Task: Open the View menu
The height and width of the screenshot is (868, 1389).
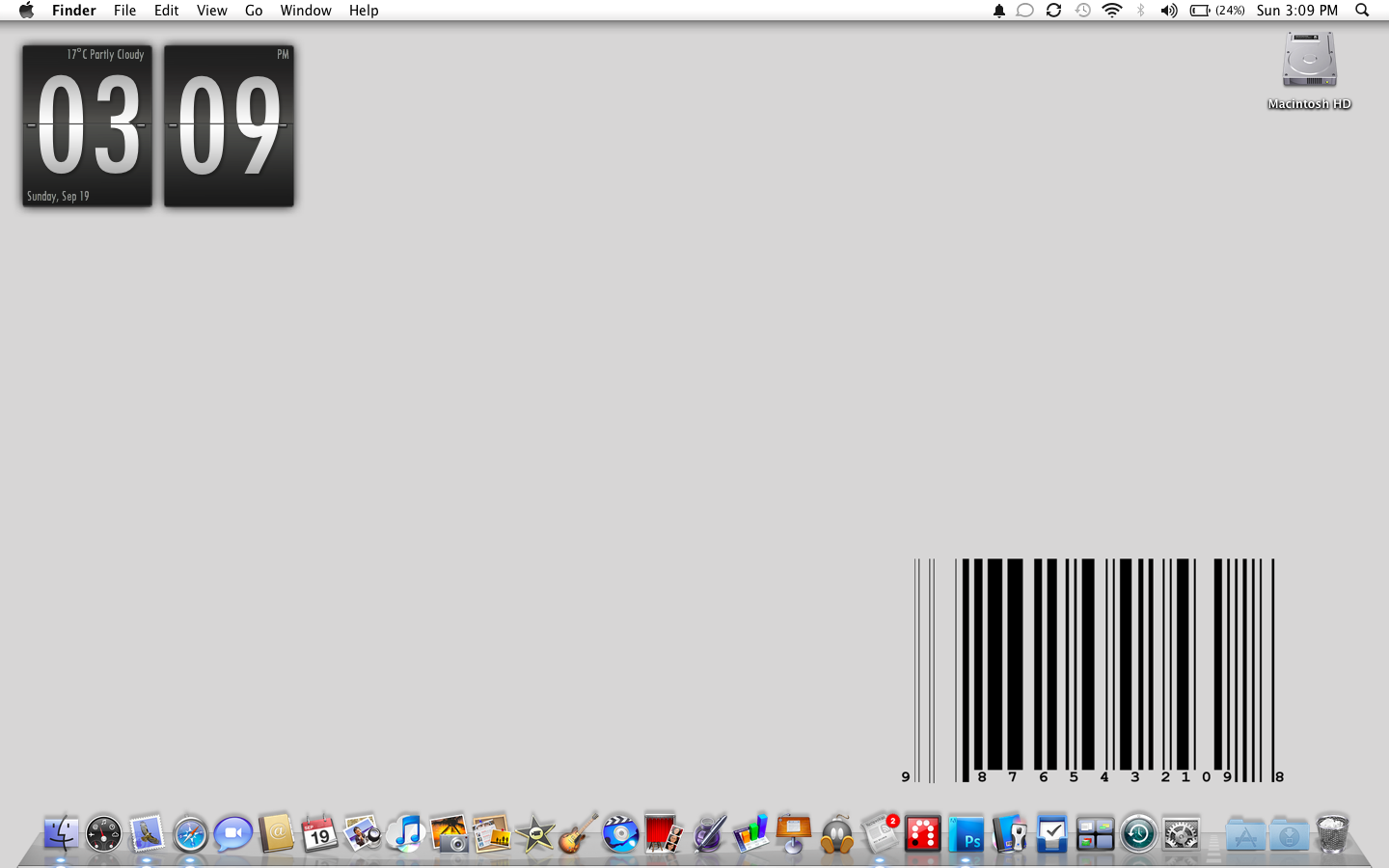Action: click(x=212, y=11)
